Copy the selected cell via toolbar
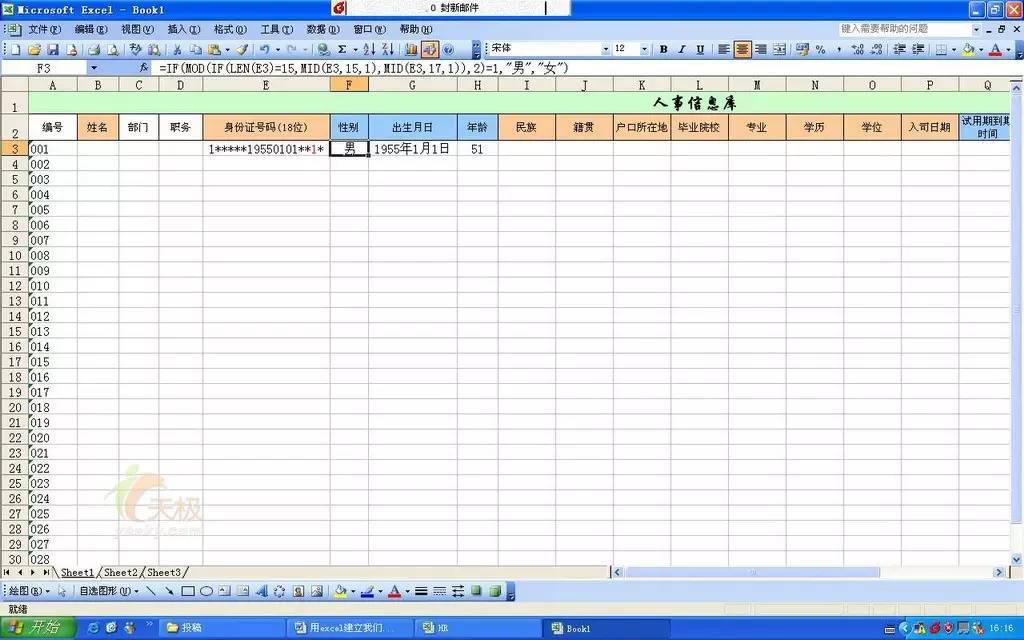Viewport: 1024px width, 640px height. (196, 50)
